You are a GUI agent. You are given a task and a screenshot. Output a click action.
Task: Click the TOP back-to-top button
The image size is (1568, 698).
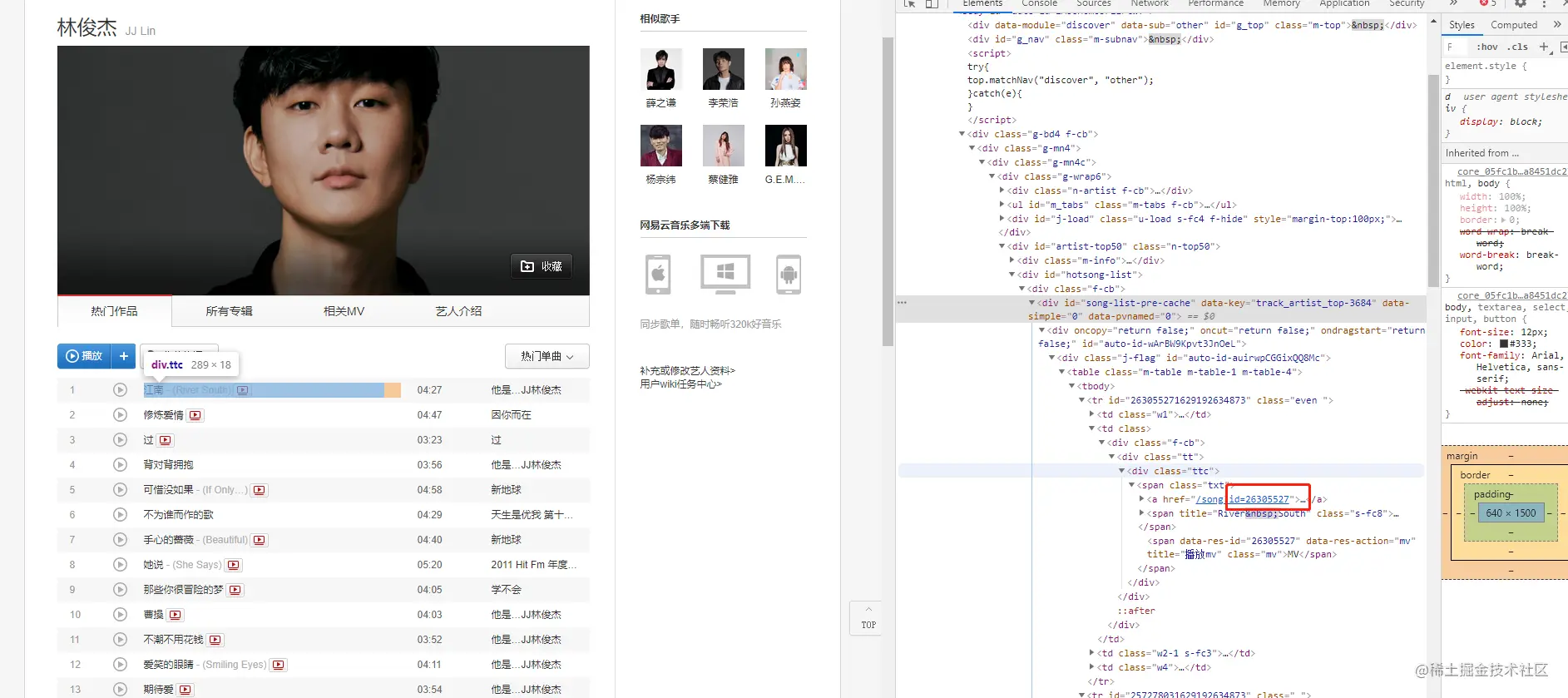868,618
